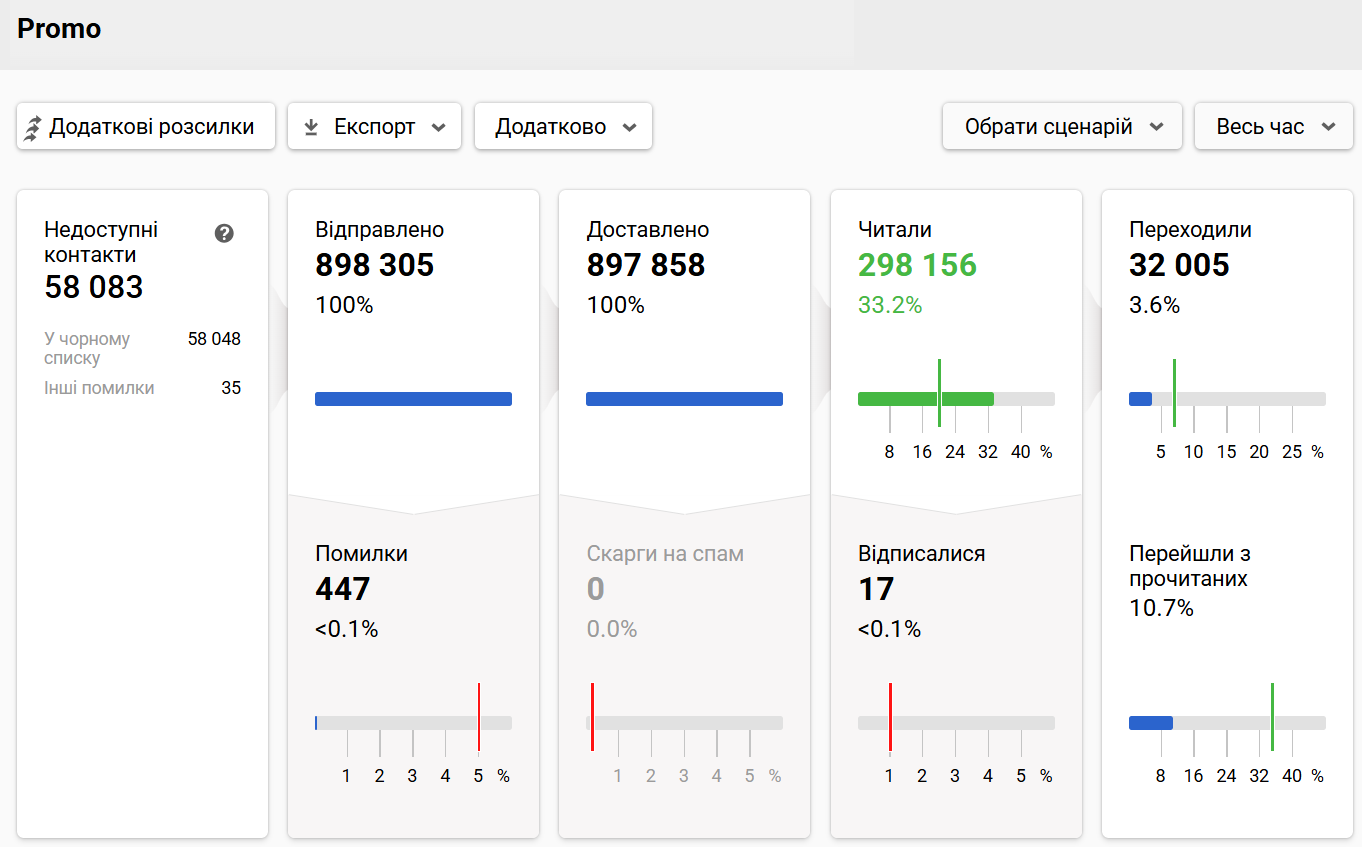Click the Переходили heading
The image size is (1362, 847).
(1190, 229)
